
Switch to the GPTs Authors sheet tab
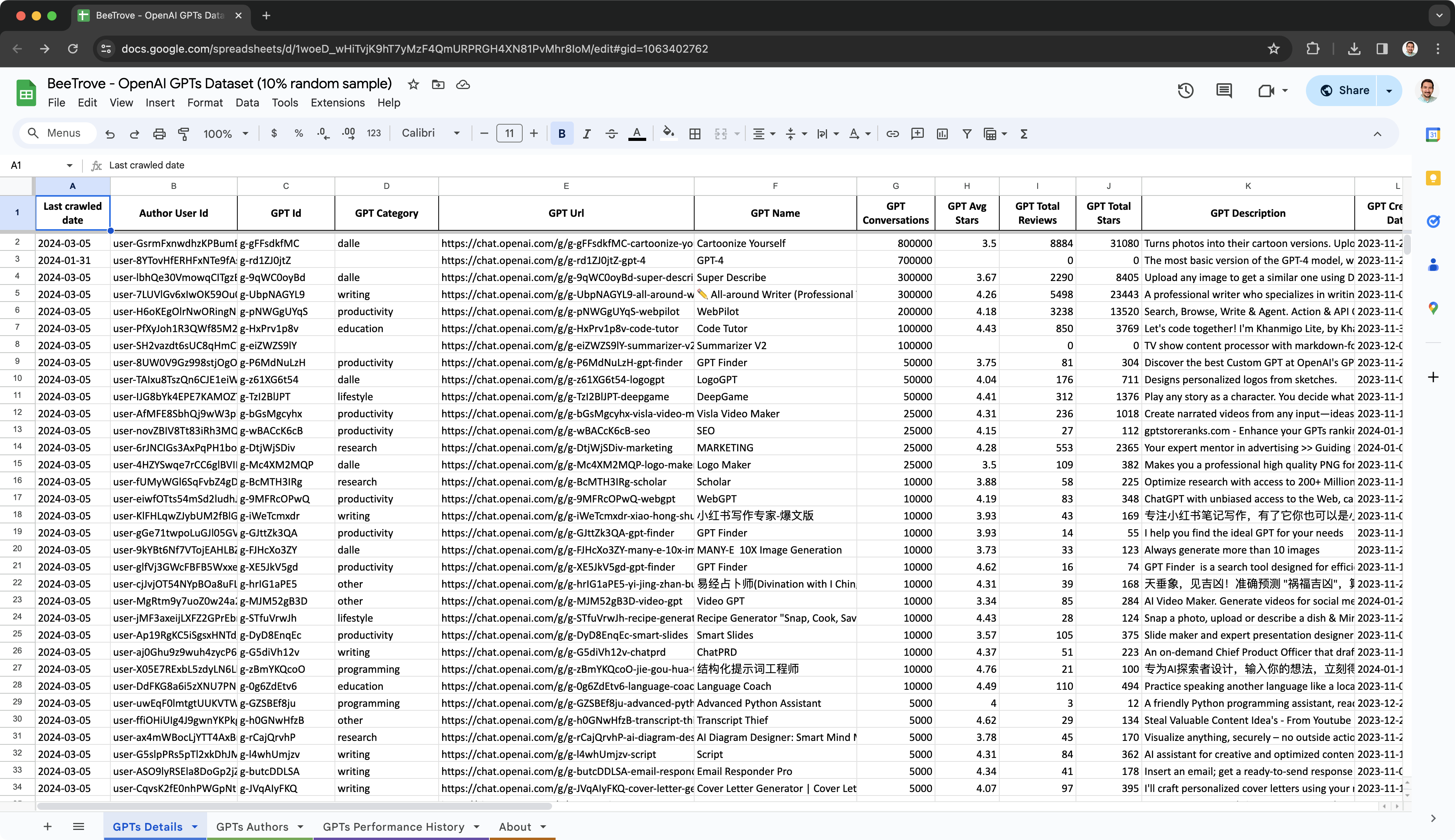pos(252,827)
